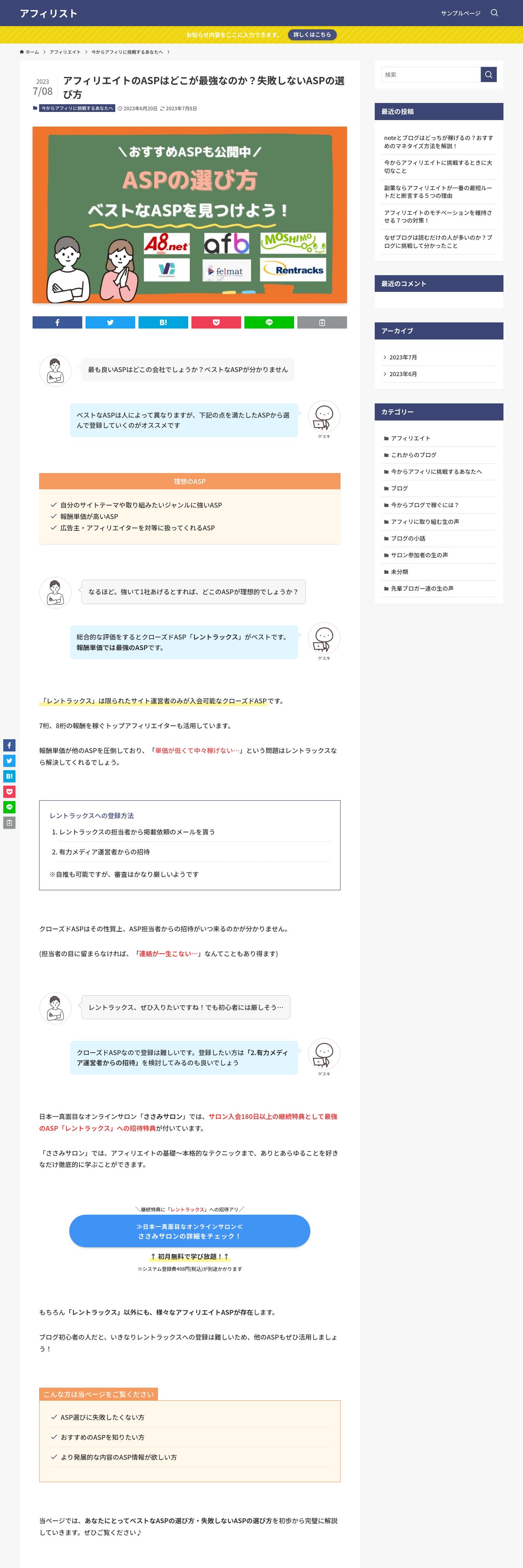Open post about モチベーションを維持

click(x=438, y=217)
